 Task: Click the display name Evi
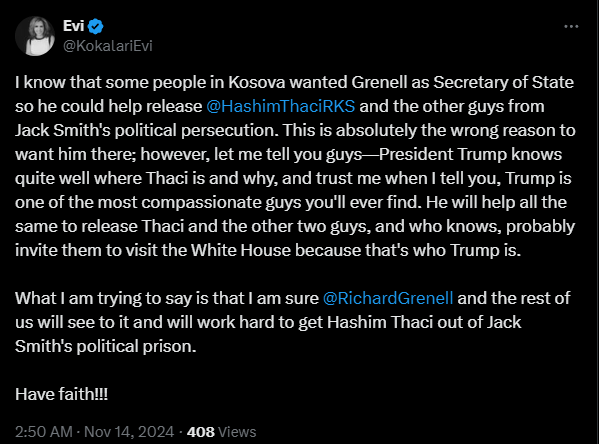[x=73, y=26]
